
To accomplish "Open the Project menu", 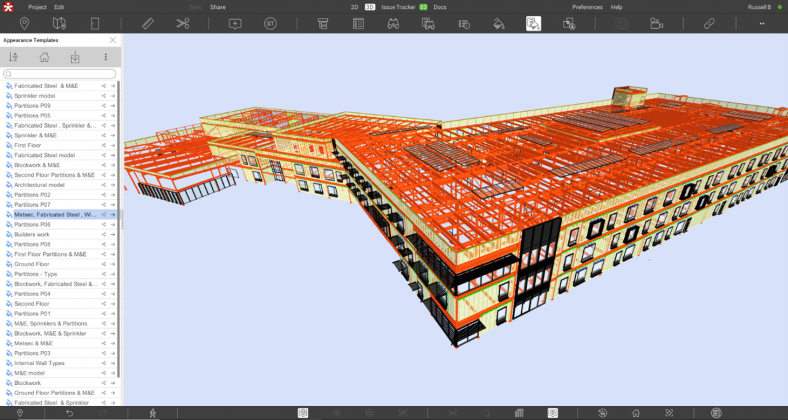I will 37,7.
